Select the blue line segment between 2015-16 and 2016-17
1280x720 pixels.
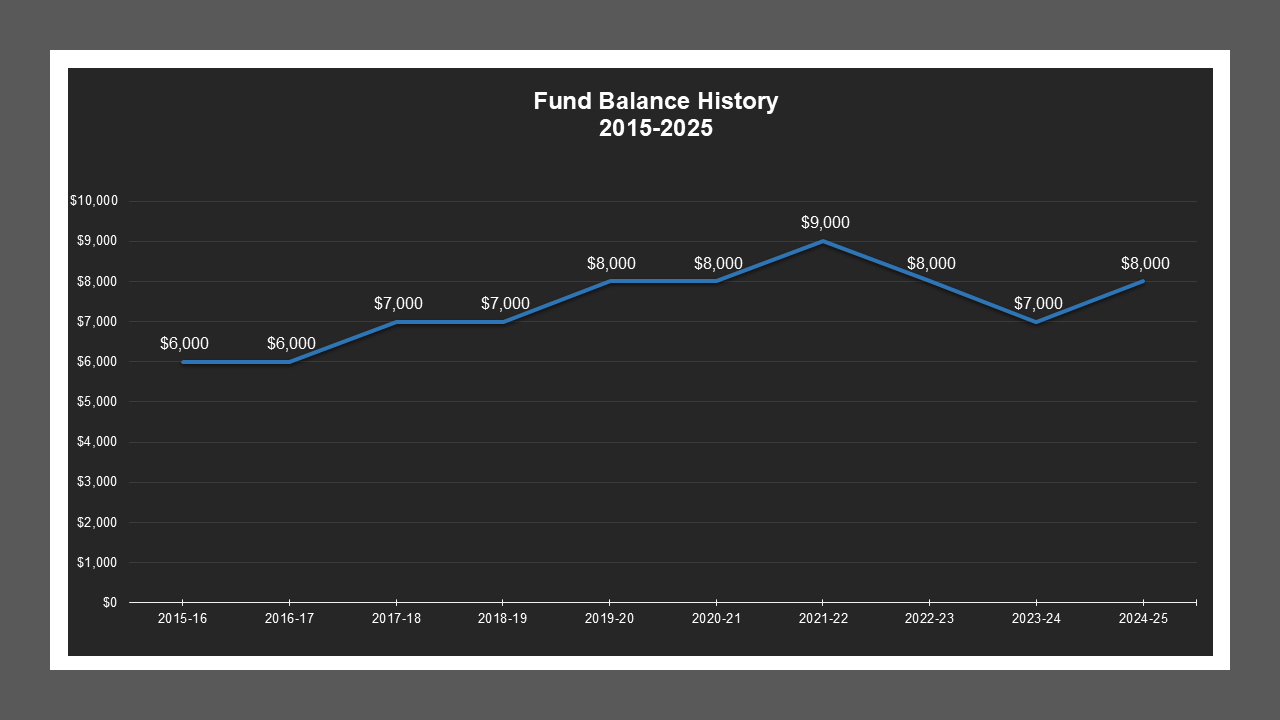237,361
